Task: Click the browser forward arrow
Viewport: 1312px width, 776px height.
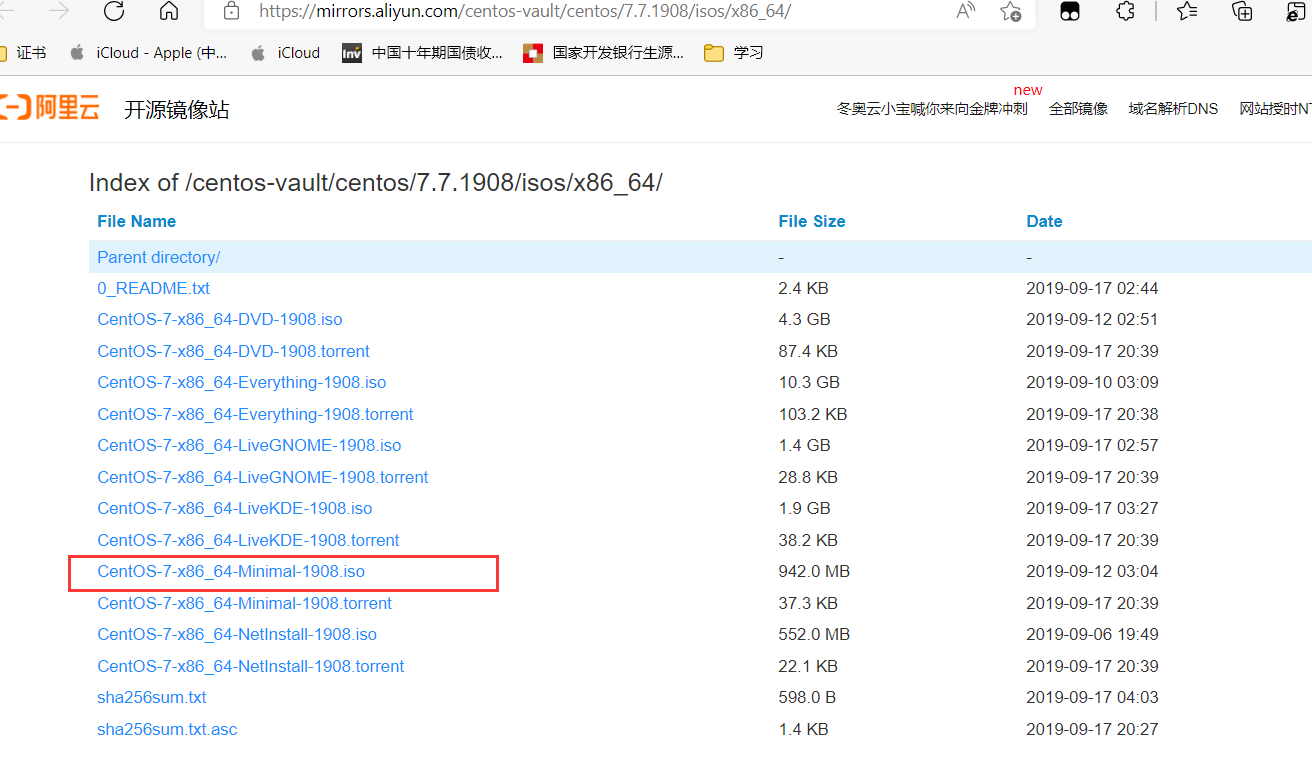Action: point(59,11)
